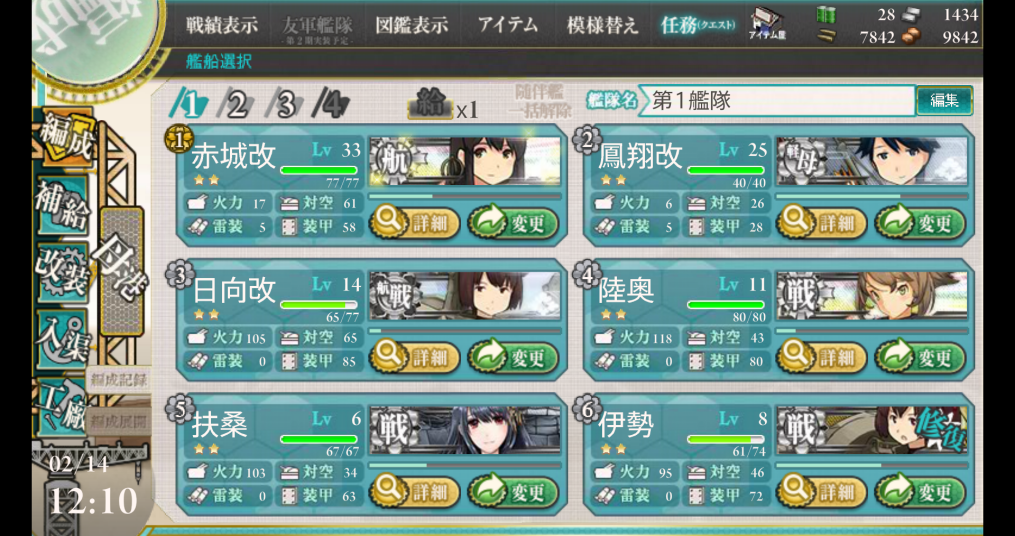Screen dimensions: 1015x536
Task: Open the 補給 resupply sidebar icon
Action: (x=65, y=206)
